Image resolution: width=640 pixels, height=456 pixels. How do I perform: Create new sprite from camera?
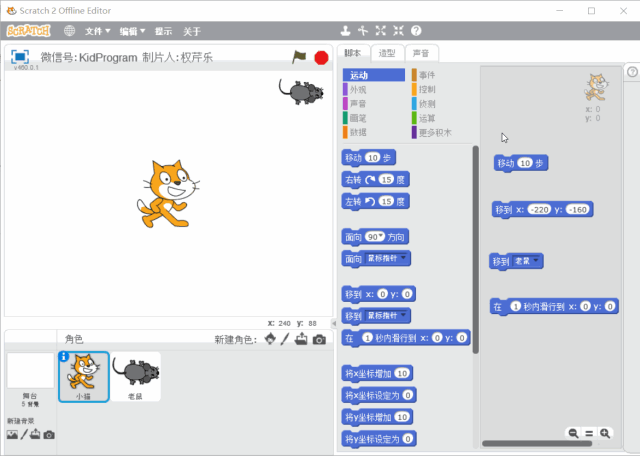point(319,339)
